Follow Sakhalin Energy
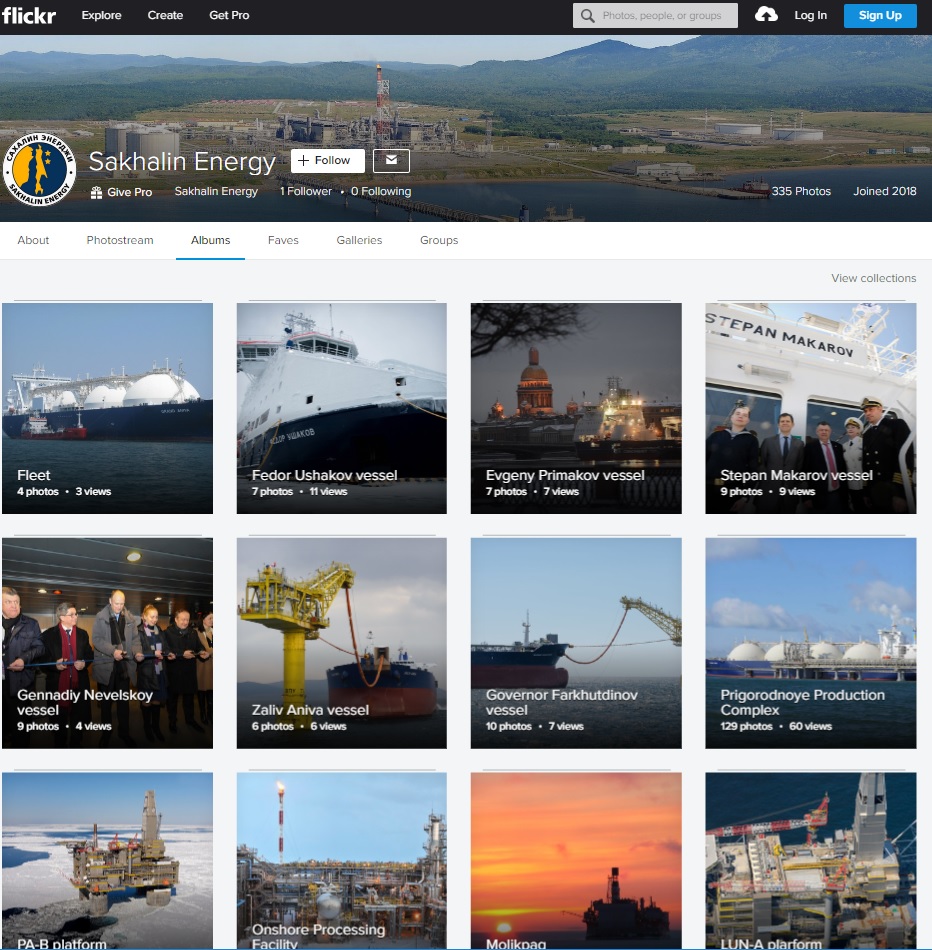 [328, 161]
